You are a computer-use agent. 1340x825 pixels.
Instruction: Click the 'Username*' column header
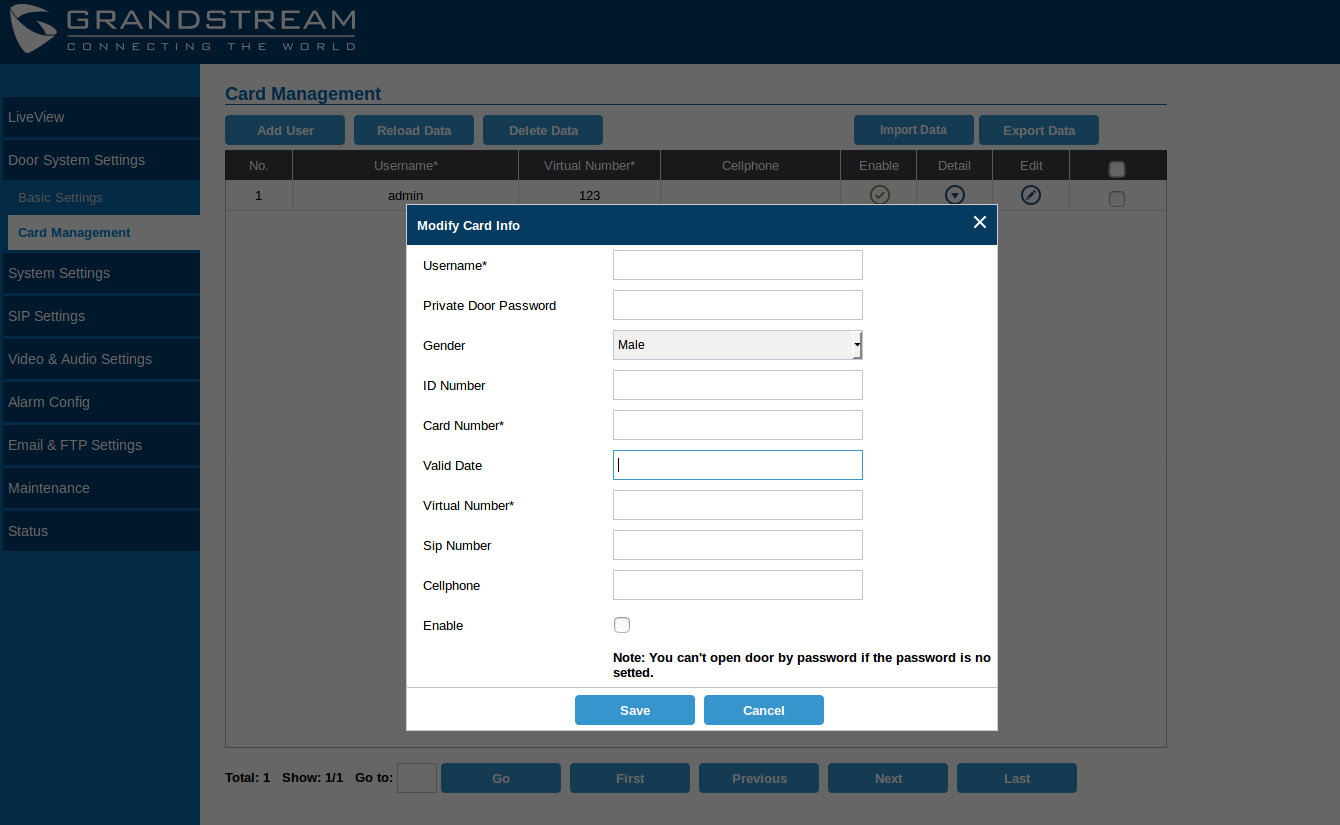(x=406, y=166)
